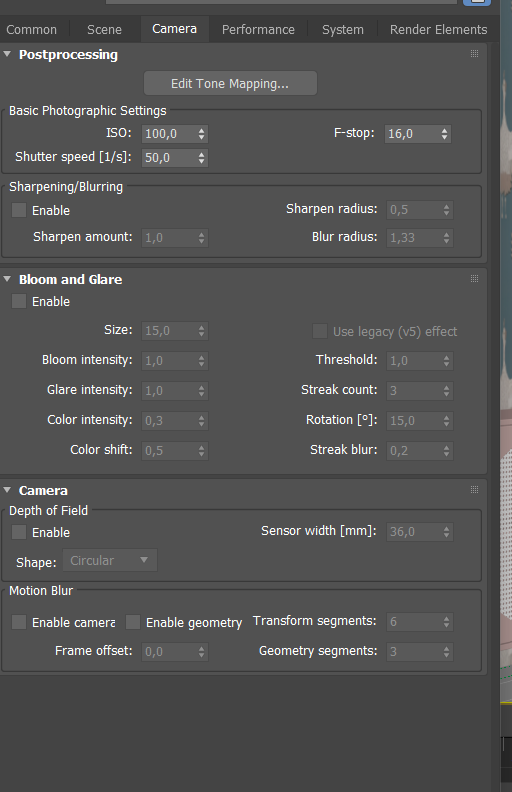Click the Shutter speed spinner arrows
The height and width of the screenshot is (792, 512).
click(201, 158)
